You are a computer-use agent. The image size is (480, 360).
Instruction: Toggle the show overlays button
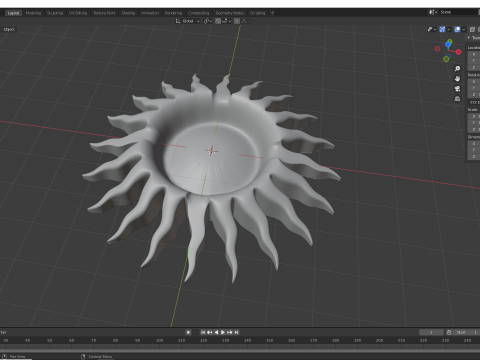coord(457,29)
